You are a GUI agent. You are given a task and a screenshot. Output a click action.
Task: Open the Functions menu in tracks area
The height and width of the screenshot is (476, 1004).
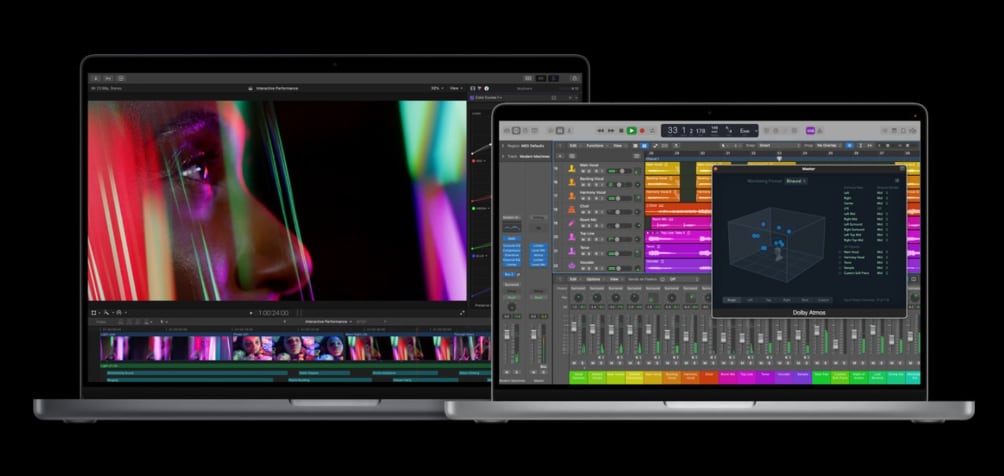(x=597, y=145)
